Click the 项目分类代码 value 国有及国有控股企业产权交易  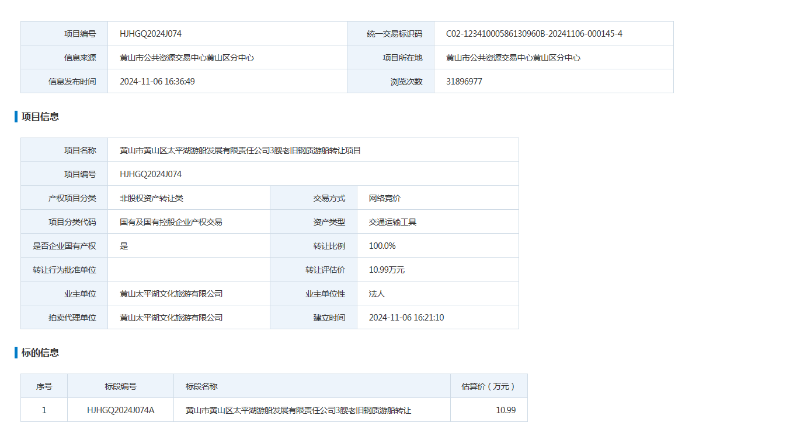click(x=171, y=222)
